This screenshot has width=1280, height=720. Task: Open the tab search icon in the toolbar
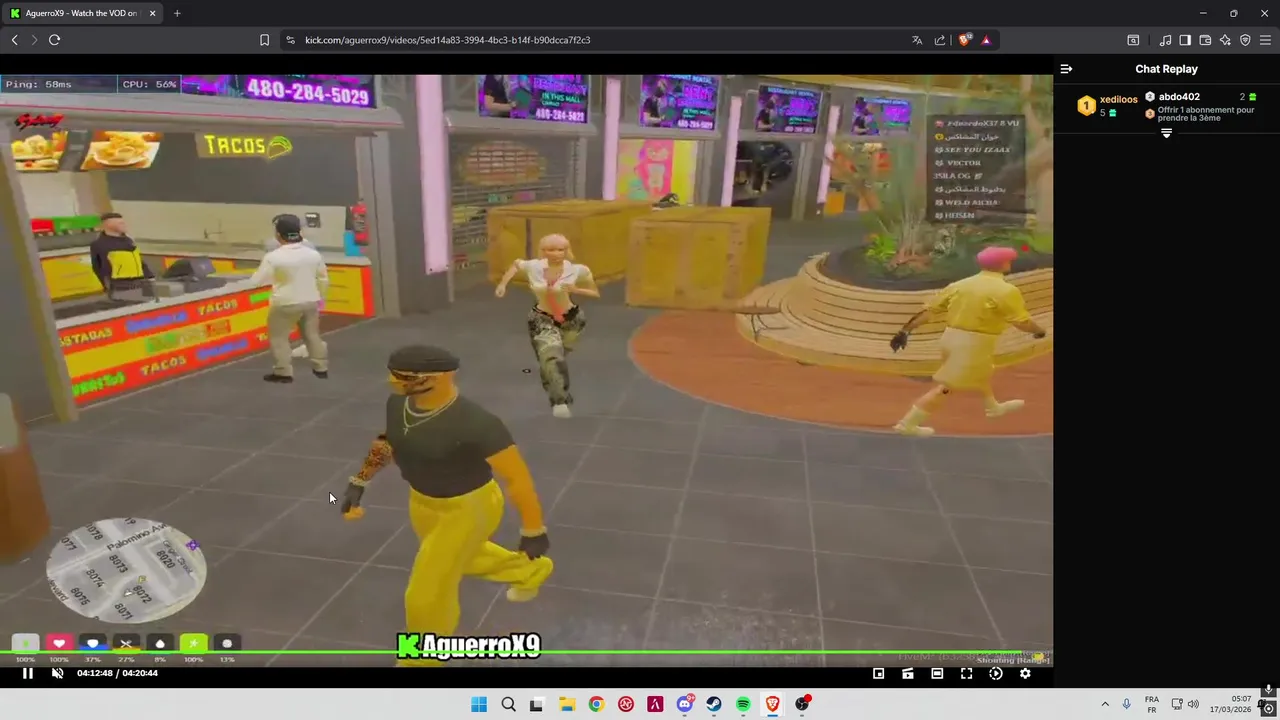(x=1133, y=40)
